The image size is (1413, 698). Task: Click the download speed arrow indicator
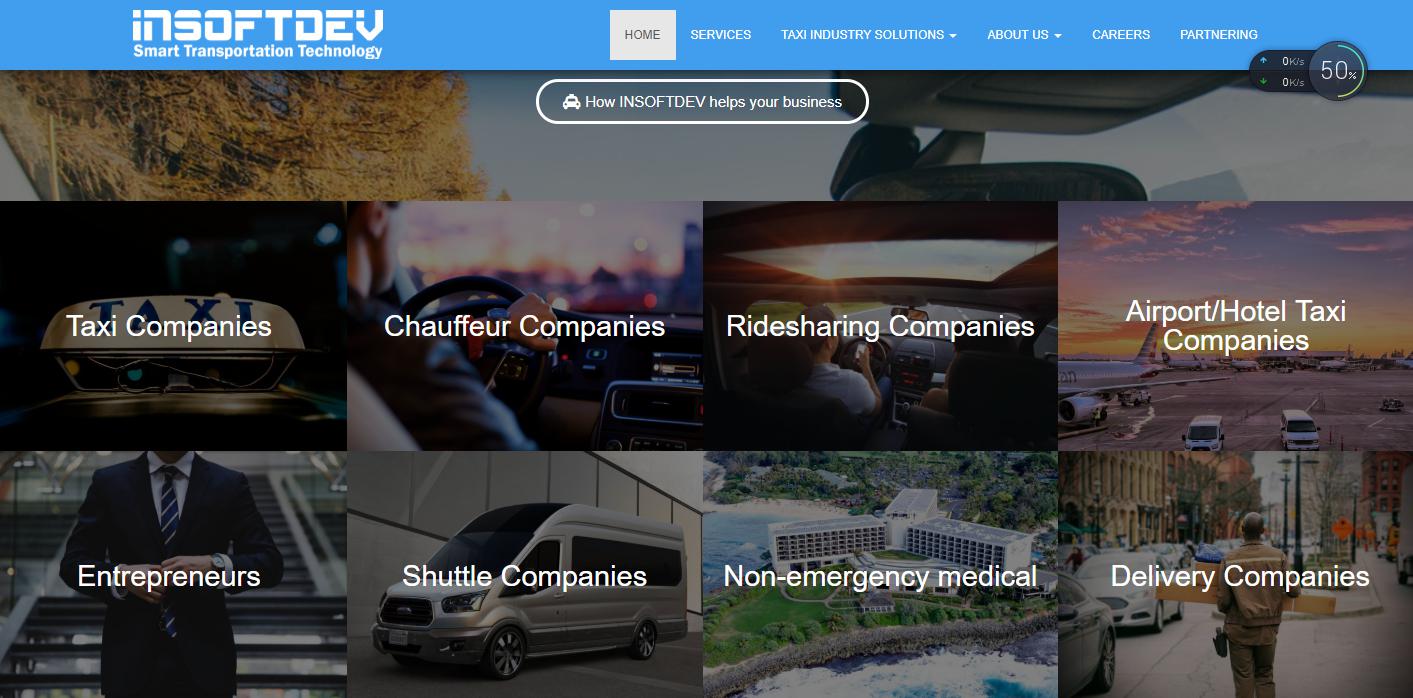pos(1263,82)
